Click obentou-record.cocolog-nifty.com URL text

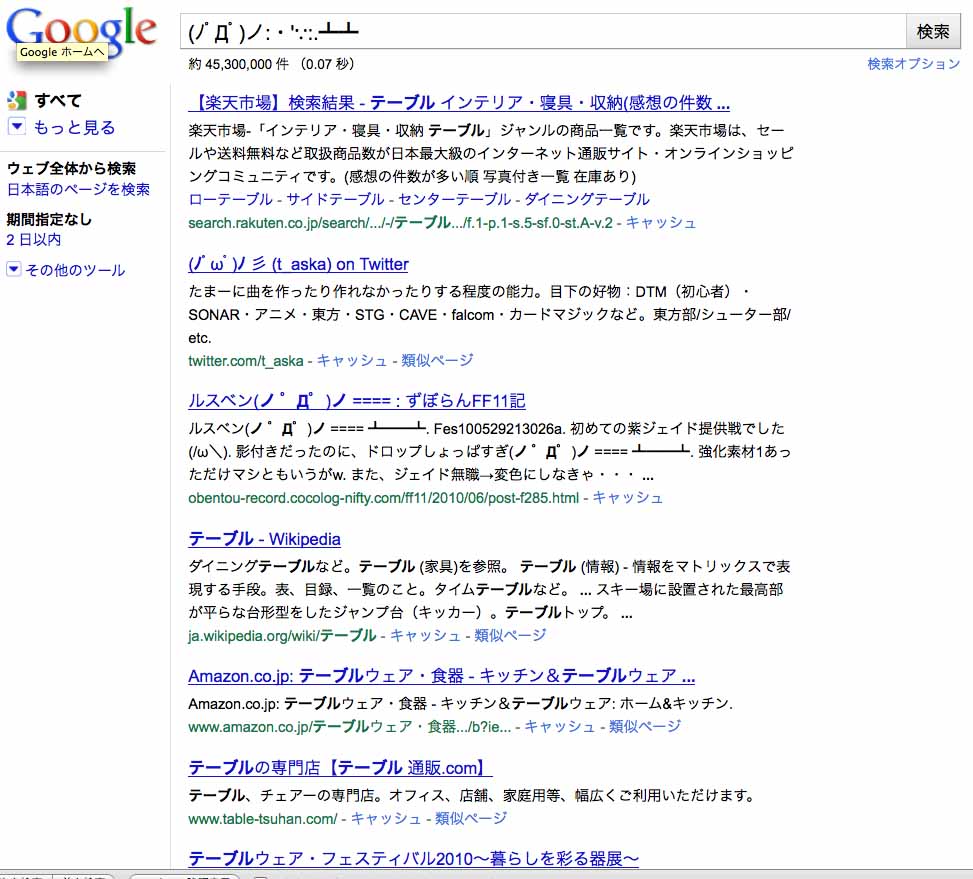tap(383, 498)
